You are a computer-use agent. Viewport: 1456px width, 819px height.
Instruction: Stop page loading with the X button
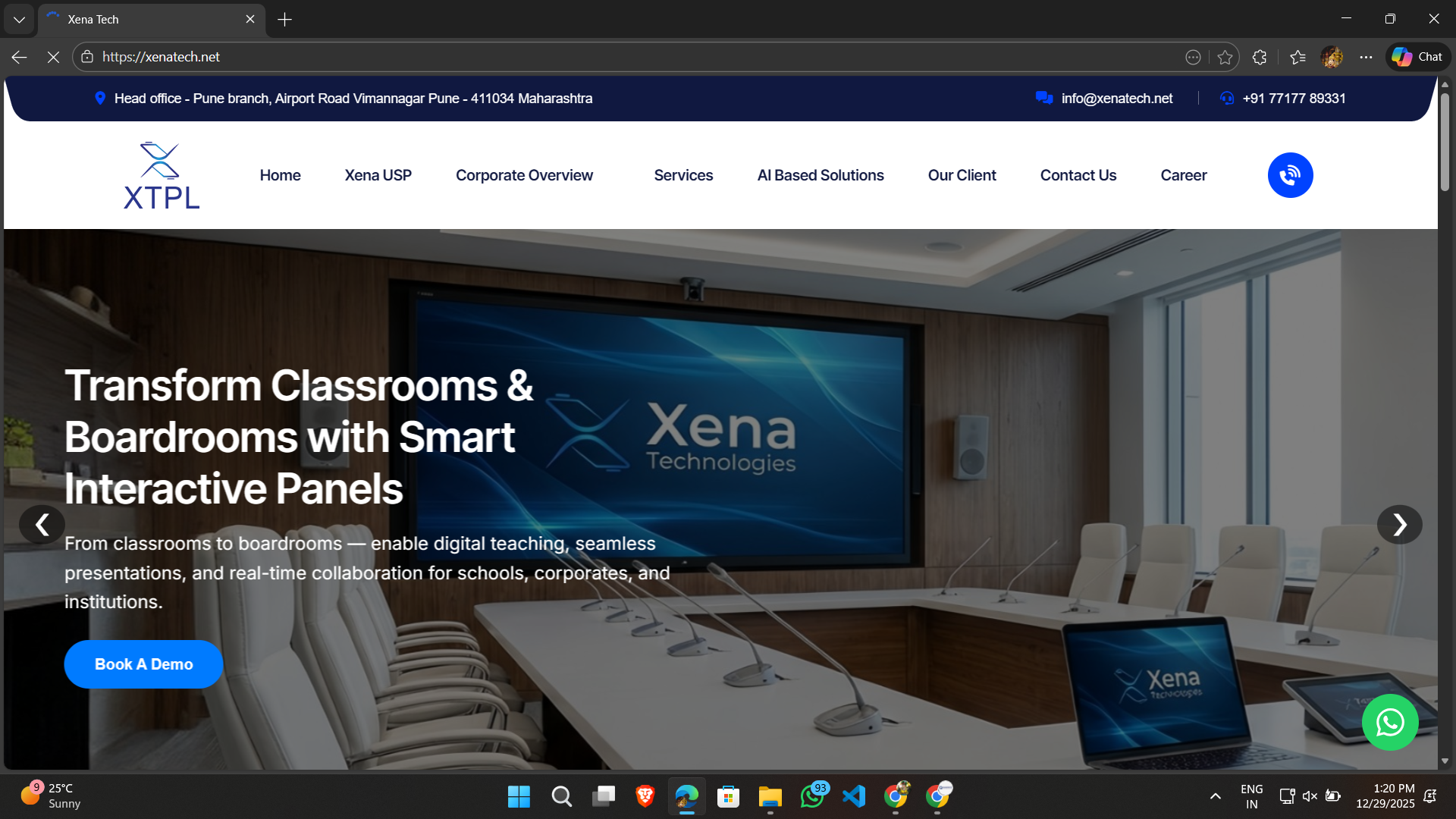point(53,57)
